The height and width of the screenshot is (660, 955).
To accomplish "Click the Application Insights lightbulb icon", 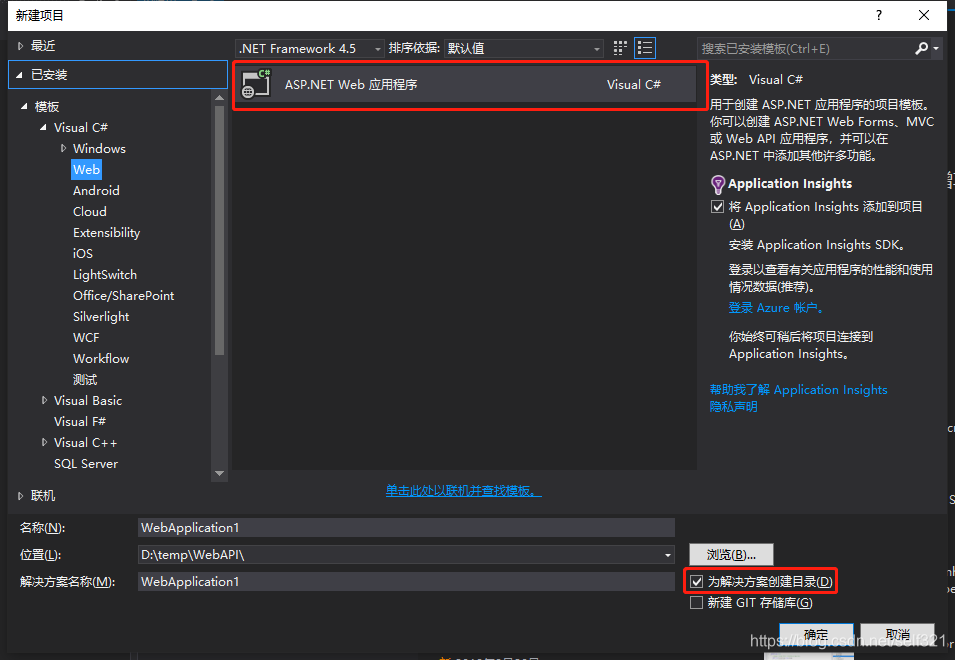I will [718, 184].
